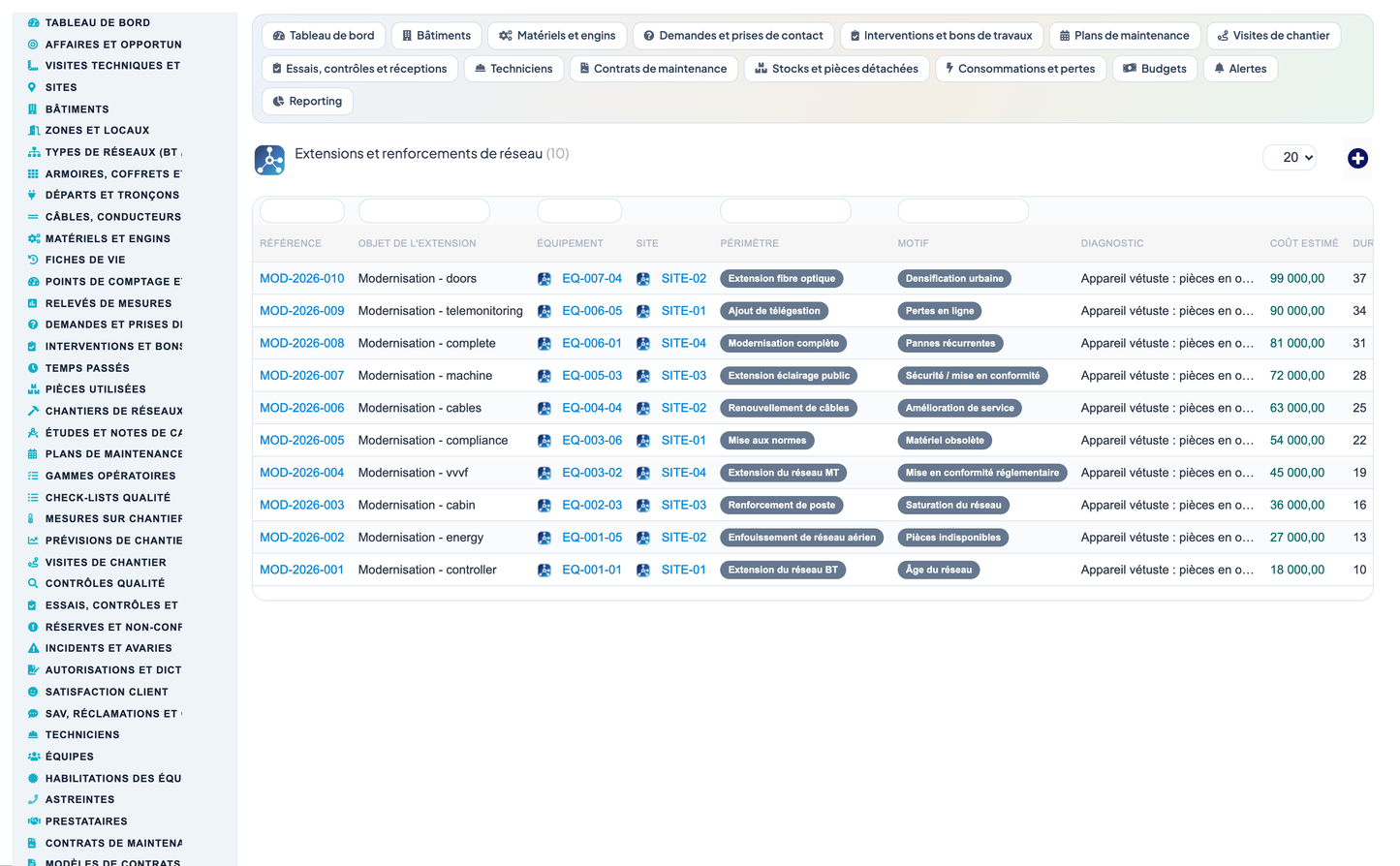Open the Reporting tab
This screenshot has width=1400, height=866.
308,102
